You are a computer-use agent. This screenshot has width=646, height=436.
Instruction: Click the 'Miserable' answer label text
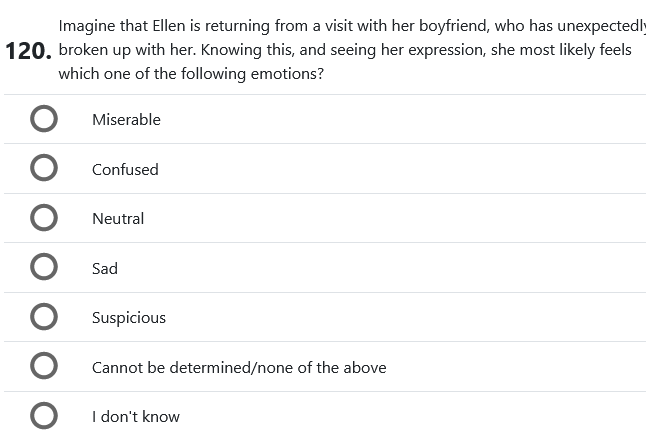pyautogui.click(x=126, y=120)
